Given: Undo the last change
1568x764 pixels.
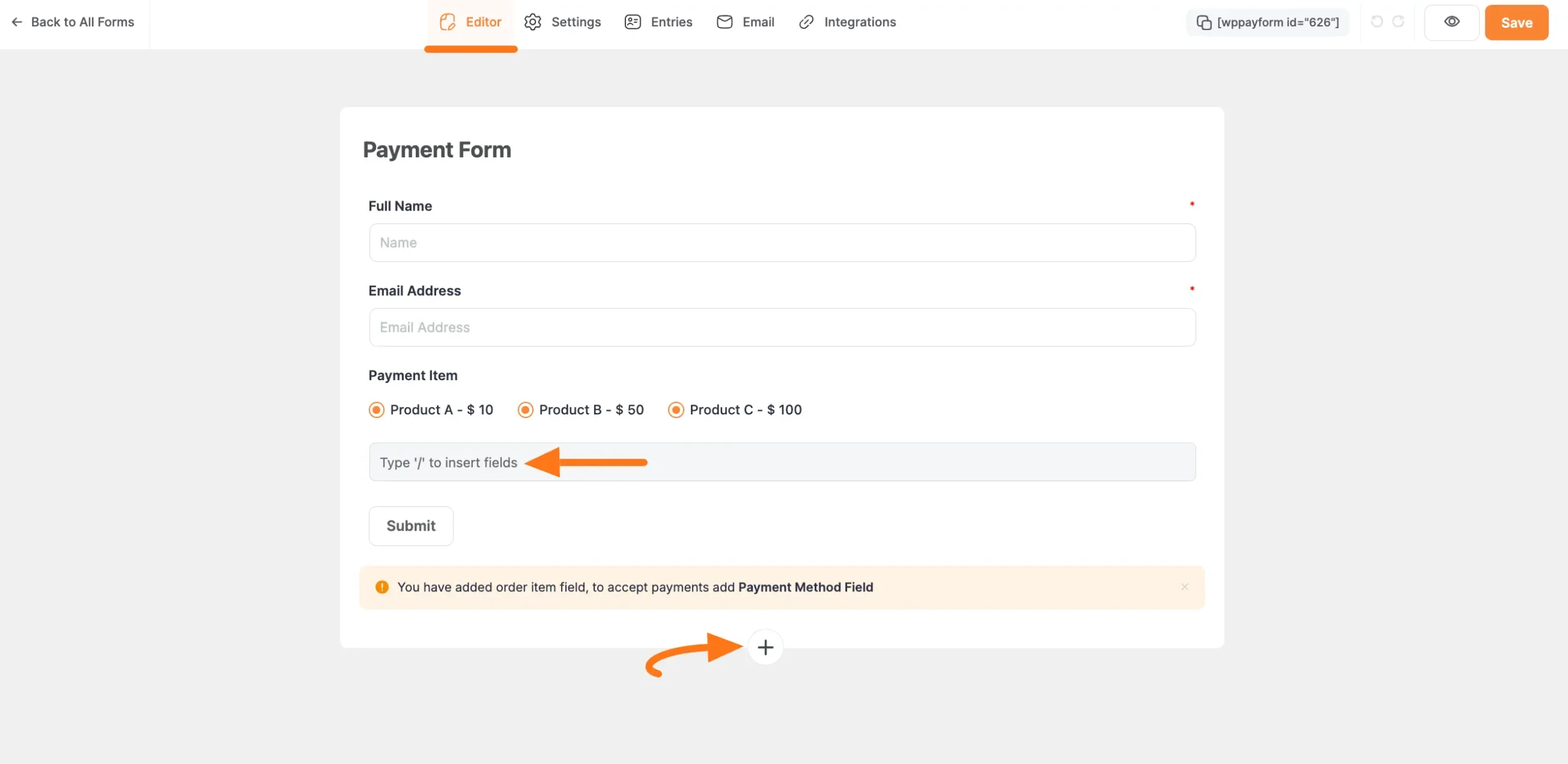Looking at the screenshot, I should (1377, 22).
